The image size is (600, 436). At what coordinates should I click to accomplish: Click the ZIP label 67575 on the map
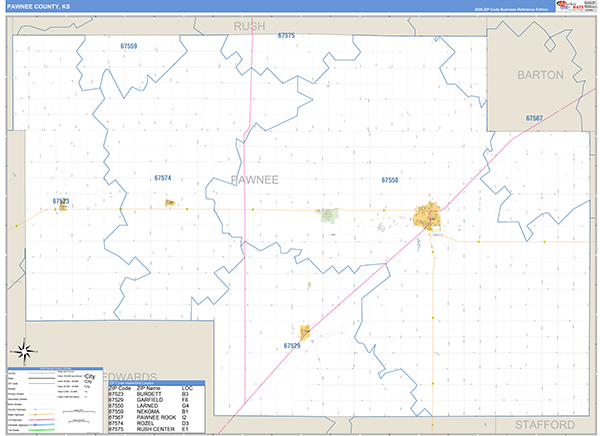(x=286, y=36)
